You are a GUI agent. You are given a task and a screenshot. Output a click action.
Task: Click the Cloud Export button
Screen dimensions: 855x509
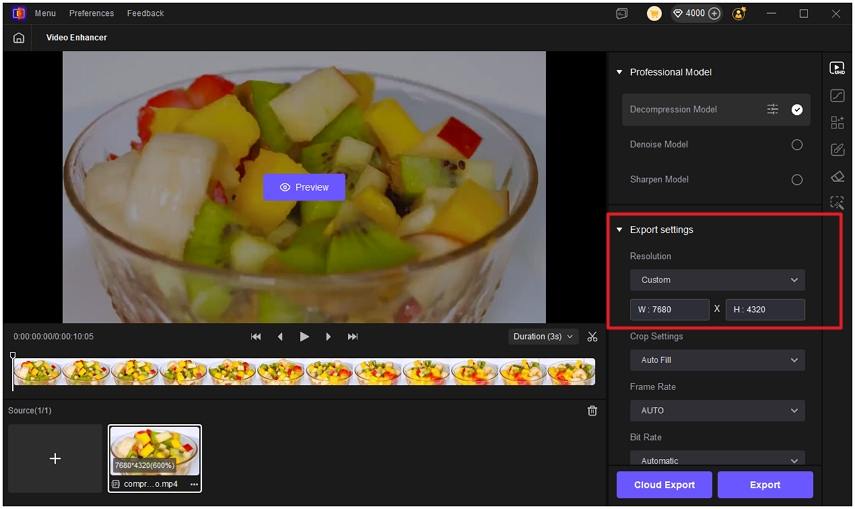click(x=664, y=485)
